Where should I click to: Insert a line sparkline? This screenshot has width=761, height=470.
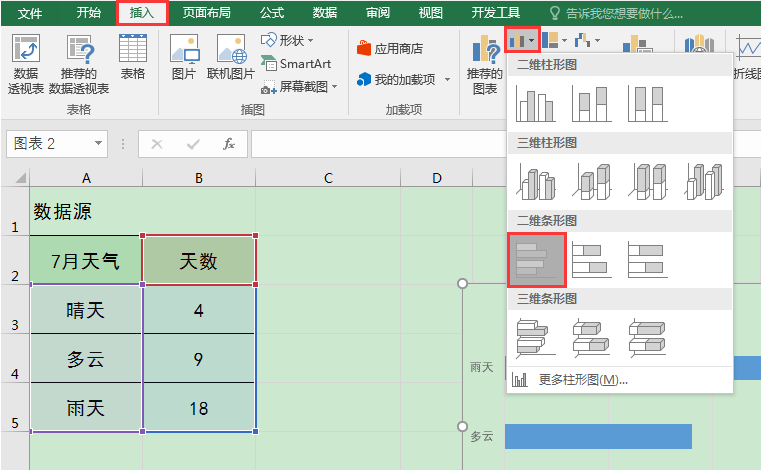pyautogui.click(x=748, y=57)
